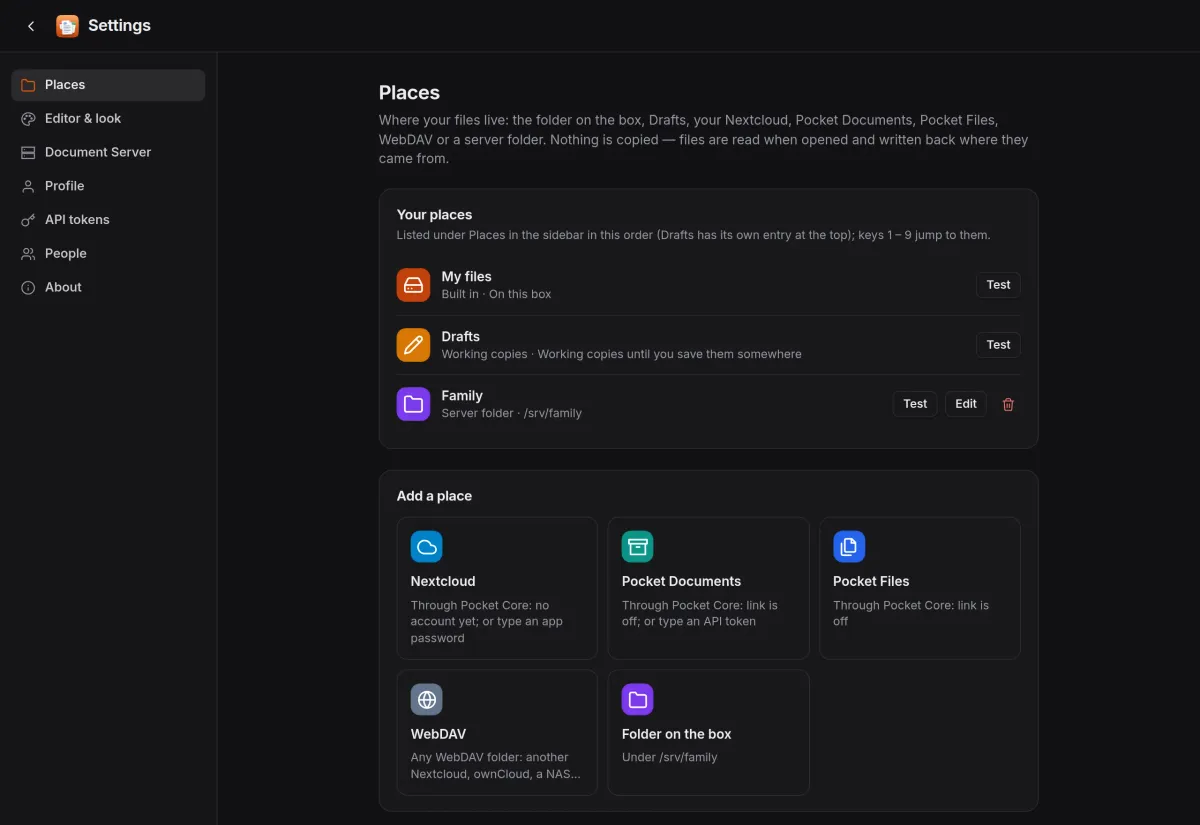Click the 'Add a place' section title

pos(434,496)
